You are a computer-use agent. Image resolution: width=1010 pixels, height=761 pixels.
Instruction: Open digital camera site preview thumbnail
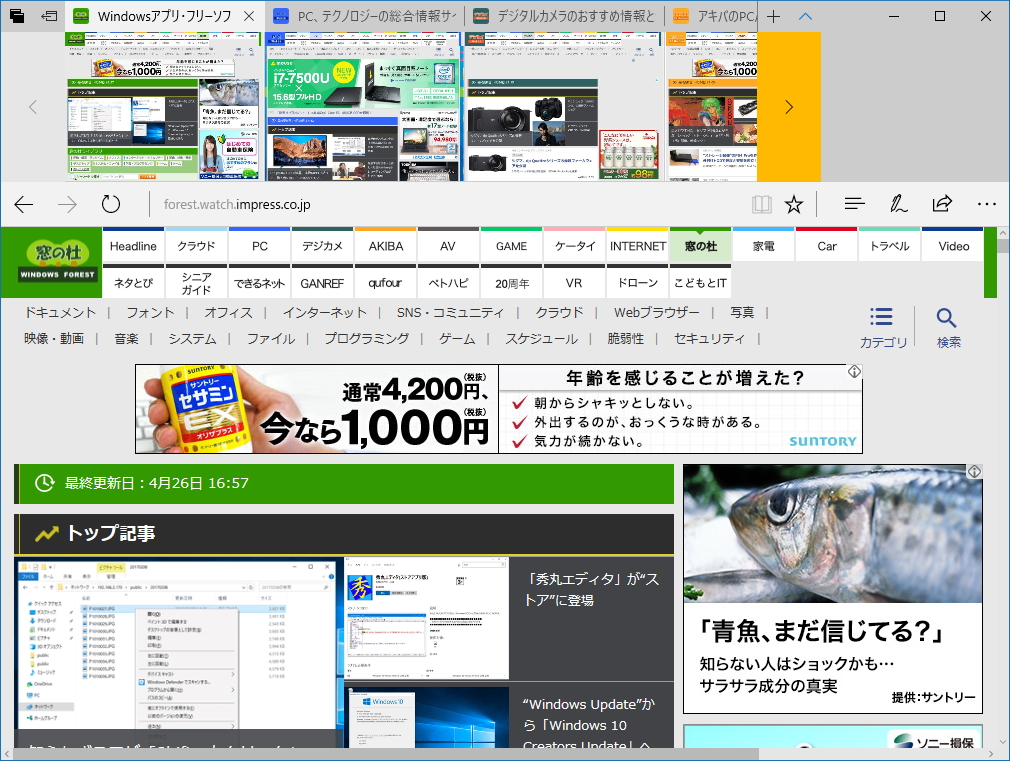click(564, 107)
